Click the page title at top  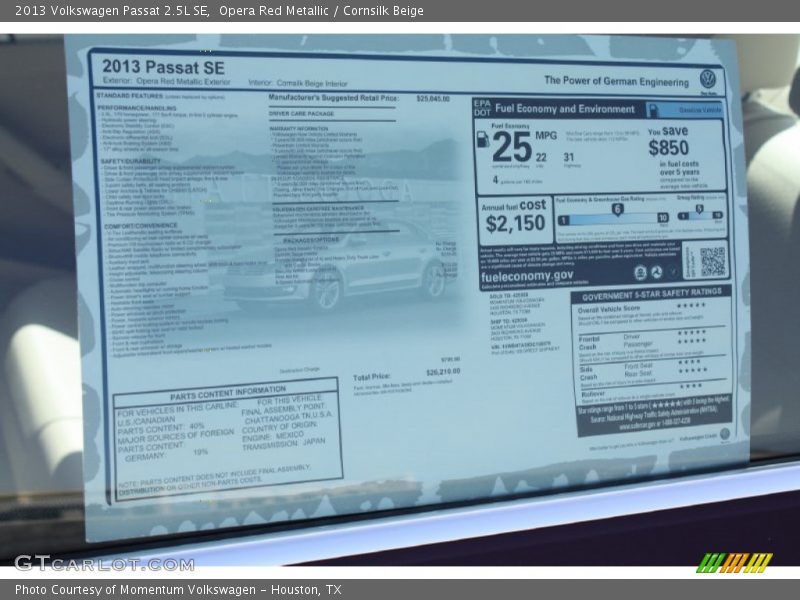click(218, 11)
